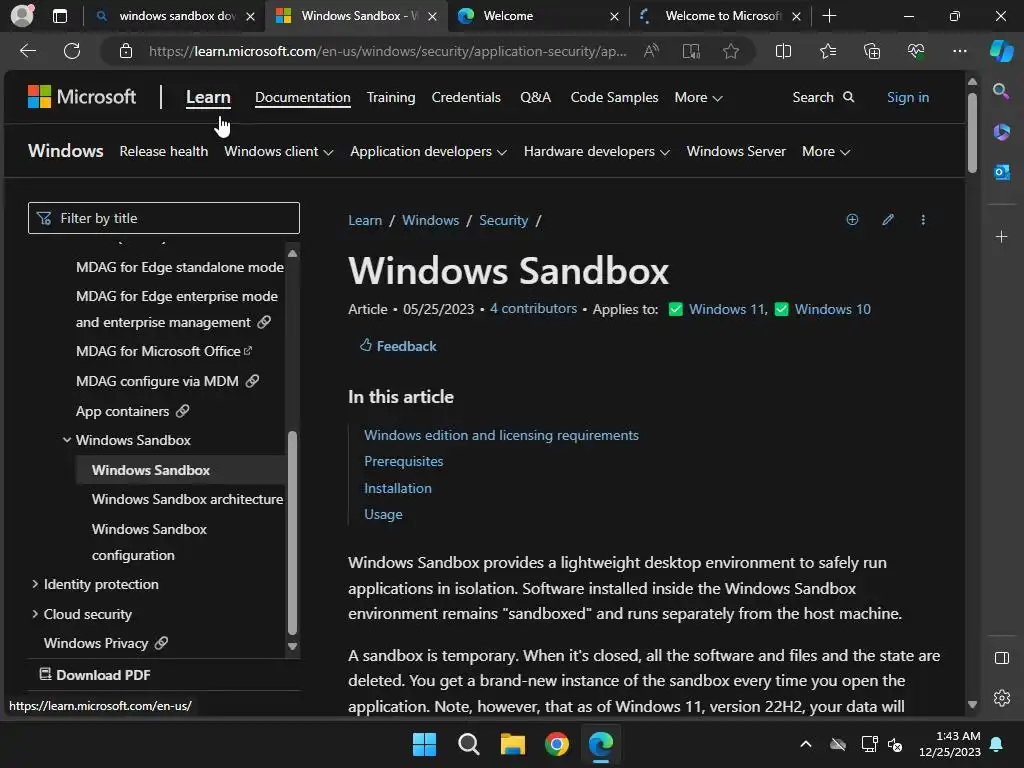Expand Application developers dropdown
Viewport: 1024px width, 768px height.
428,152
